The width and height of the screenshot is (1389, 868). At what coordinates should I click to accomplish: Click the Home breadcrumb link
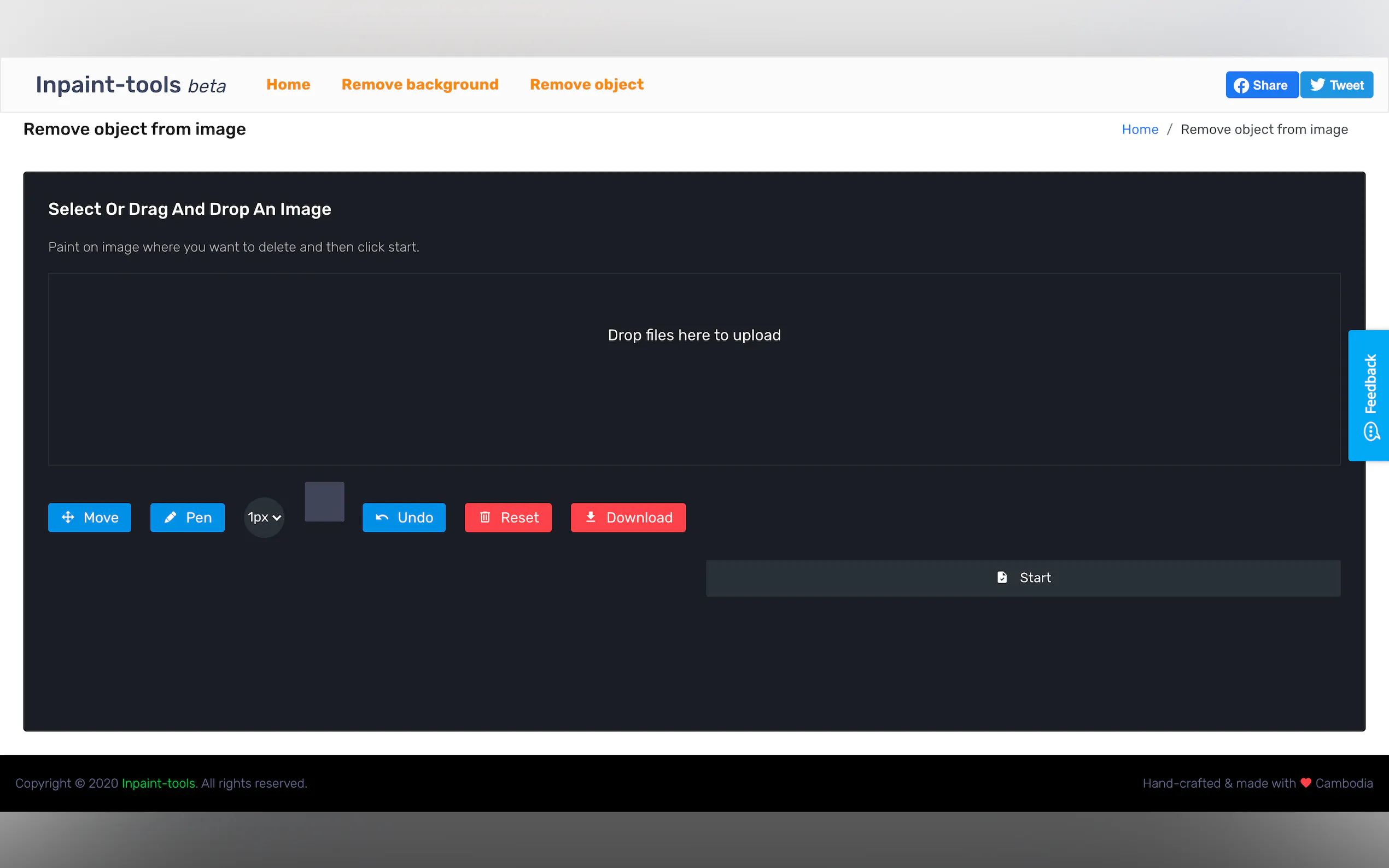[x=1140, y=129]
